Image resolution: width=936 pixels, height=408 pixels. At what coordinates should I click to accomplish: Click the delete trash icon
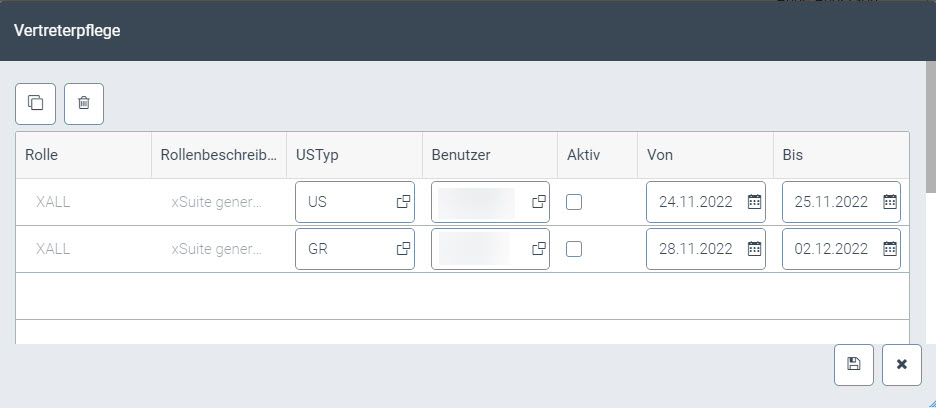[x=84, y=103]
